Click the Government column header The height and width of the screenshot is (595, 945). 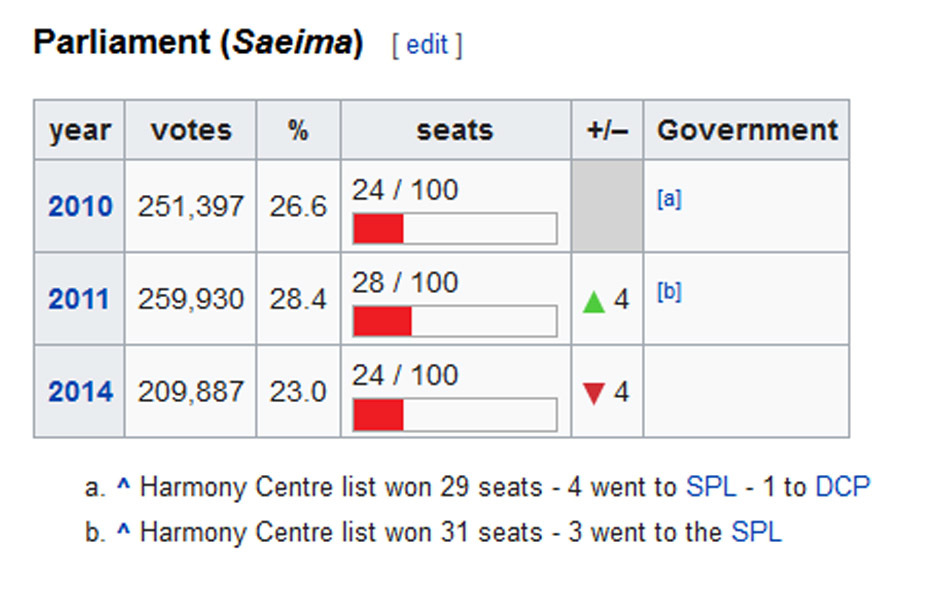(x=746, y=130)
